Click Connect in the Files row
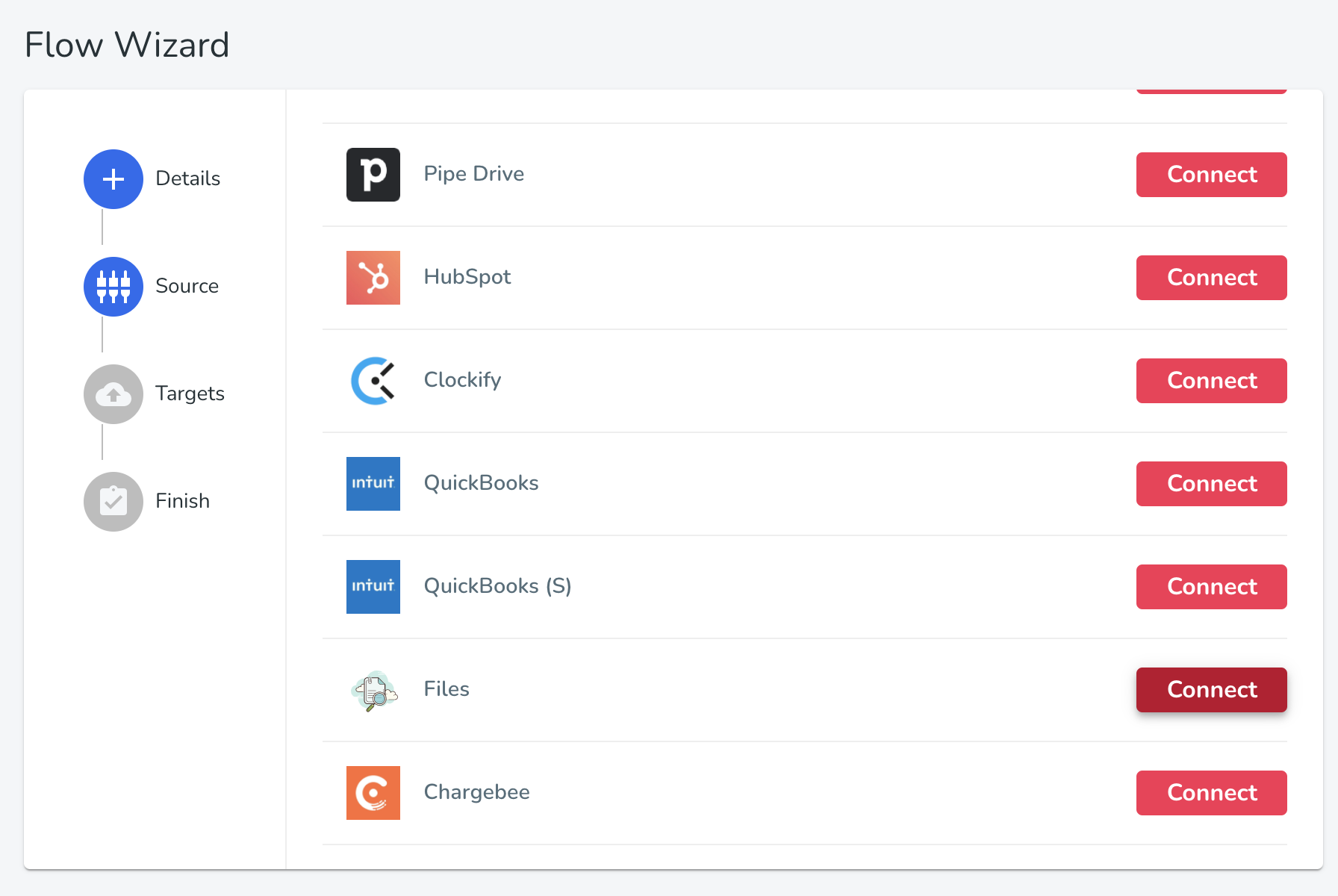This screenshot has width=1338, height=896. [x=1212, y=690]
